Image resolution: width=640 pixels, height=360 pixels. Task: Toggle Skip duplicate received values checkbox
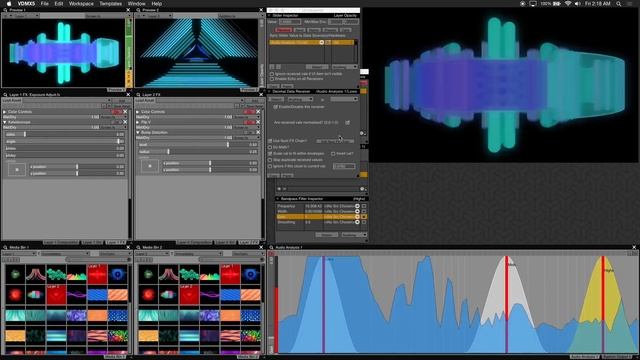click(x=270, y=160)
